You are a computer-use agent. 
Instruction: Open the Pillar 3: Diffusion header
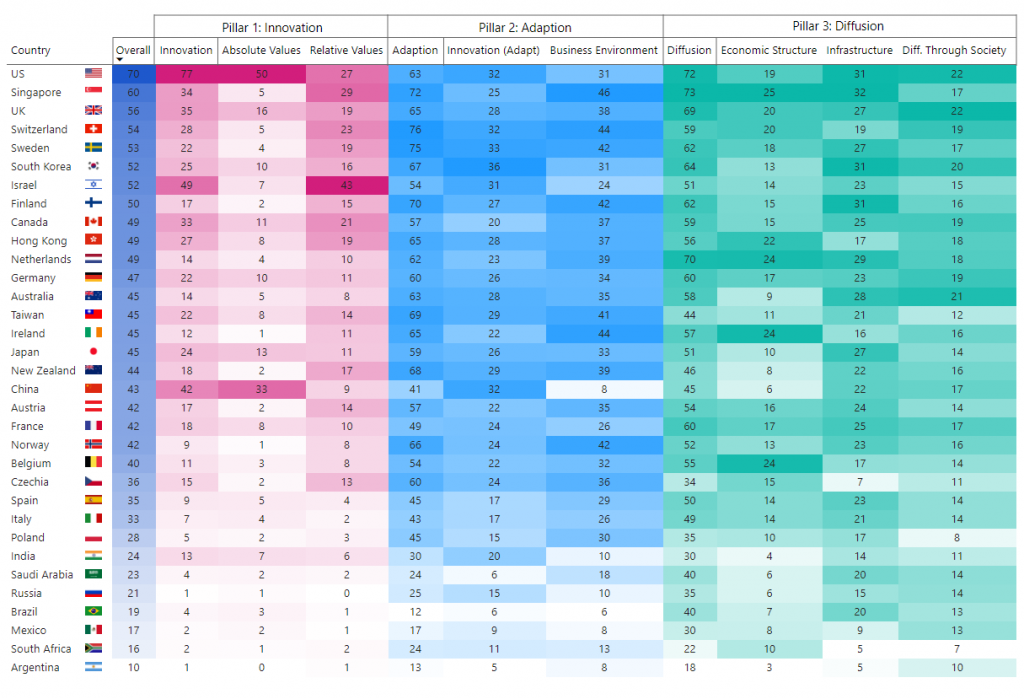coord(838,27)
